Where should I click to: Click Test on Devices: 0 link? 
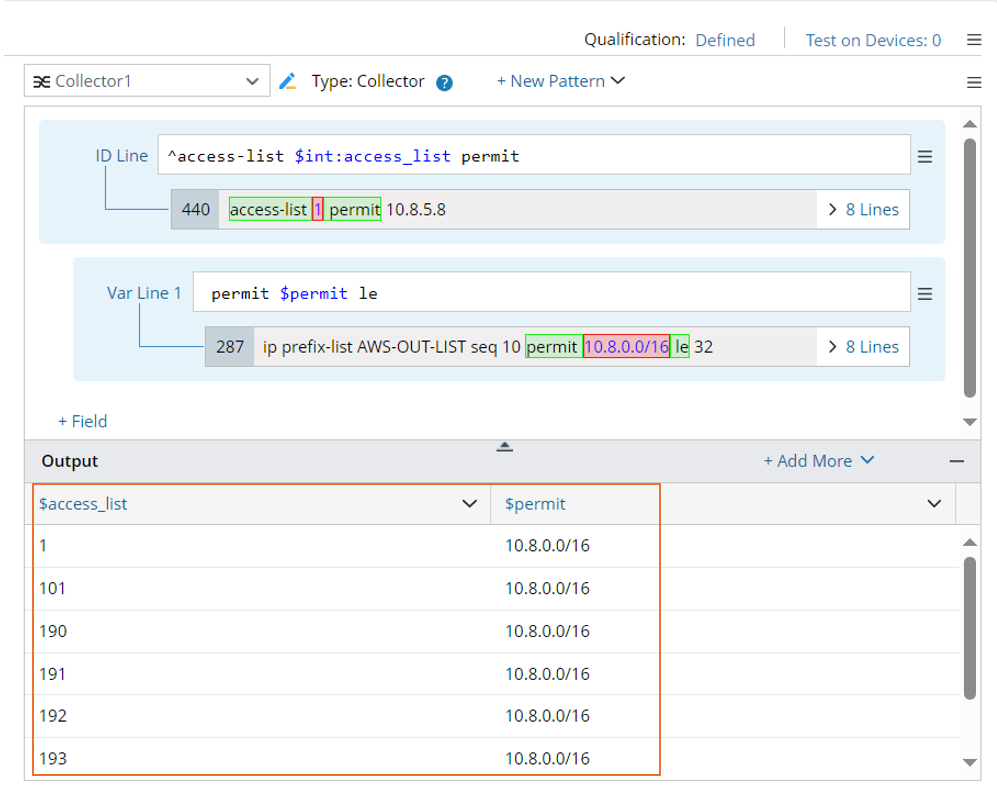click(873, 40)
